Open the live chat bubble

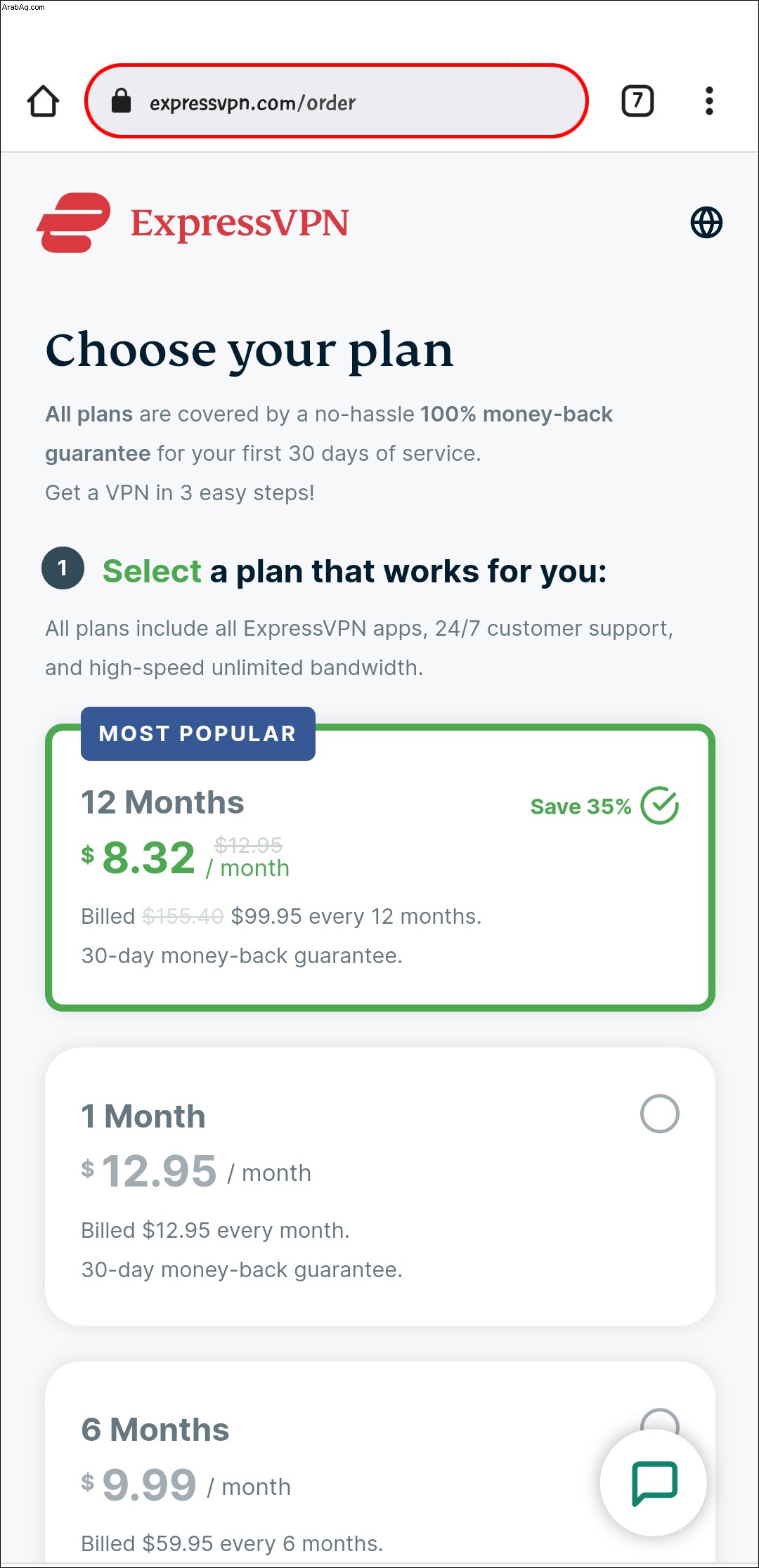(x=654, y=1482)
